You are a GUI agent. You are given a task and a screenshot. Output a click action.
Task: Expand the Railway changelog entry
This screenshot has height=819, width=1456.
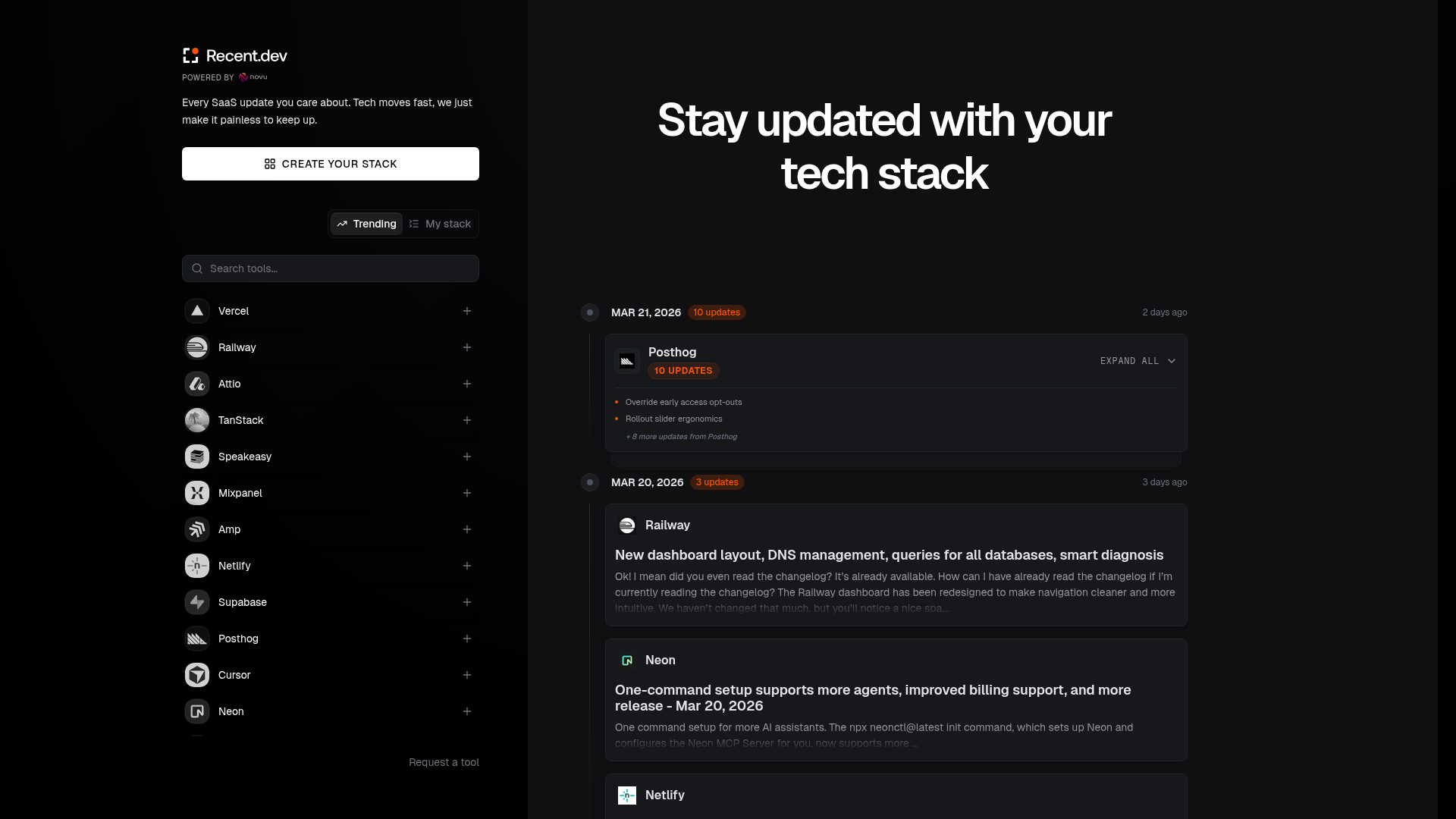889,554
